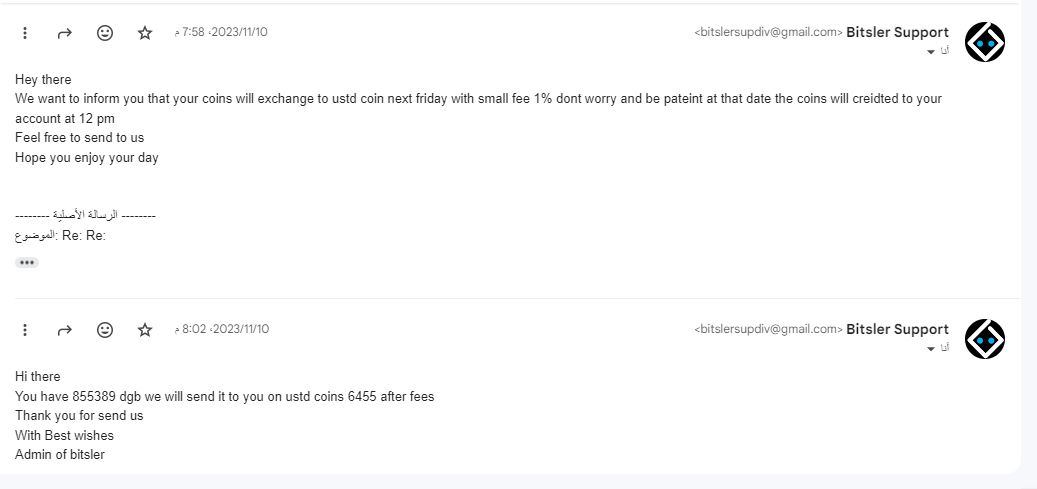Expand recipient details arrow on second message
1037x489 pixels.
(x=931, y=348)
